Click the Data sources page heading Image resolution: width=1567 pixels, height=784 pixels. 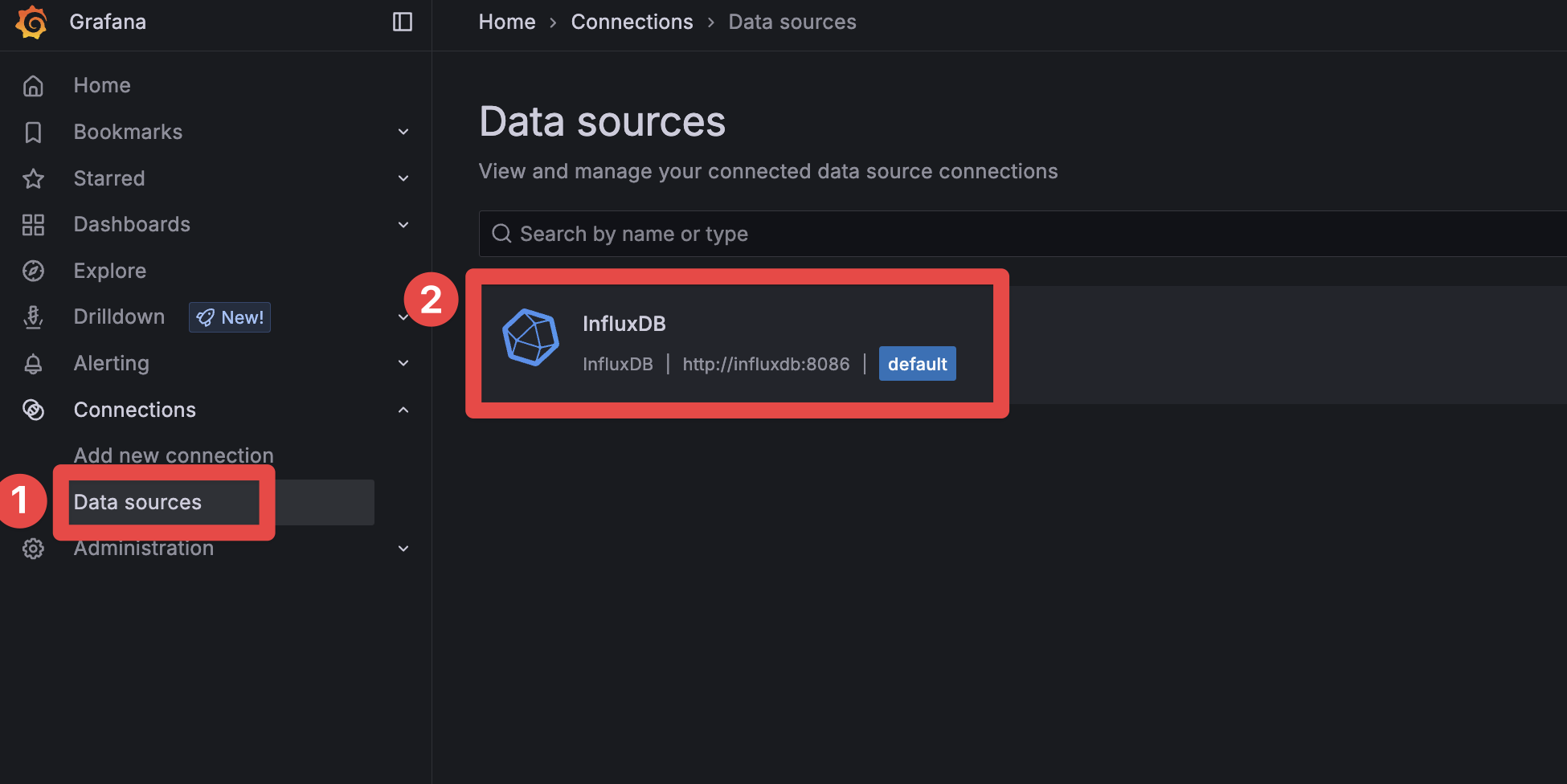[602, 122]
